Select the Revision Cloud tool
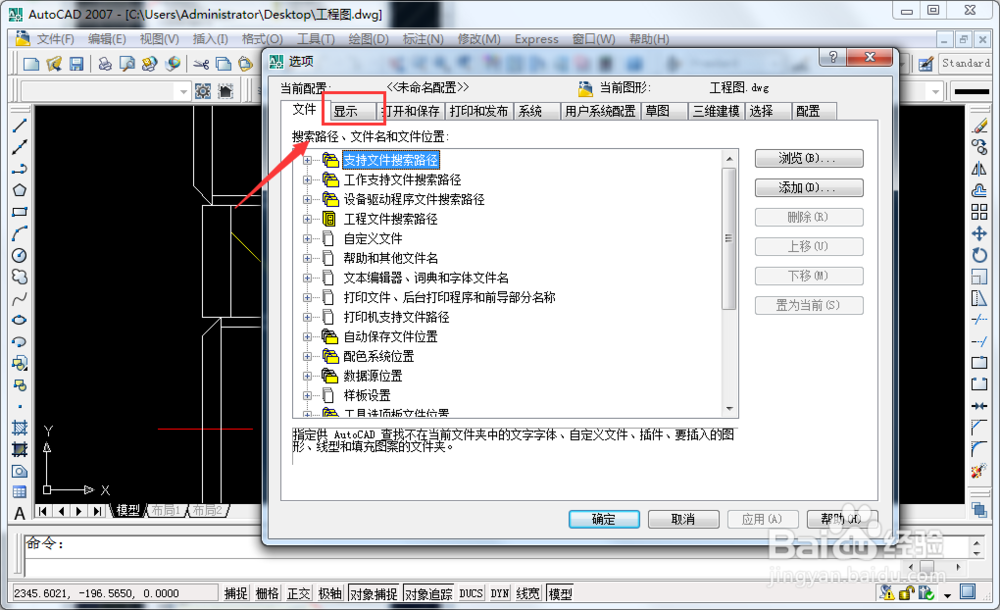1000x610 pixels. tap(20, 277)
